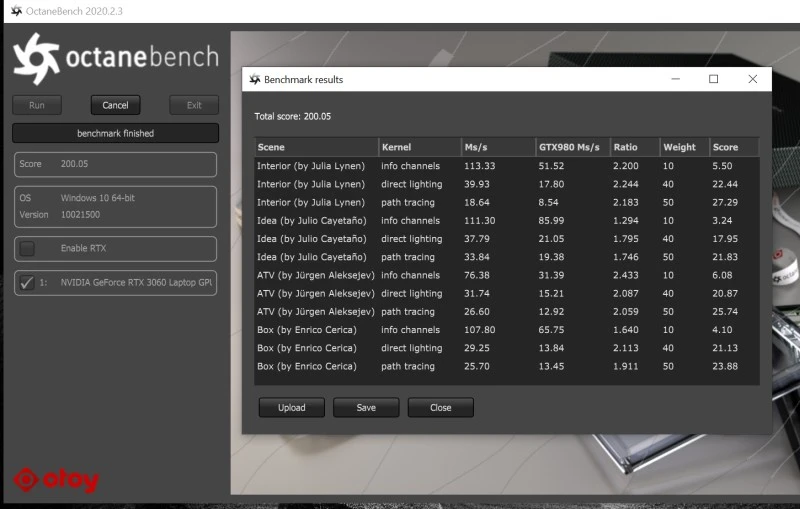The width and height of the screenshot is (800, 509).
Task: Select the Box info channels row
Action: [507, 330]
